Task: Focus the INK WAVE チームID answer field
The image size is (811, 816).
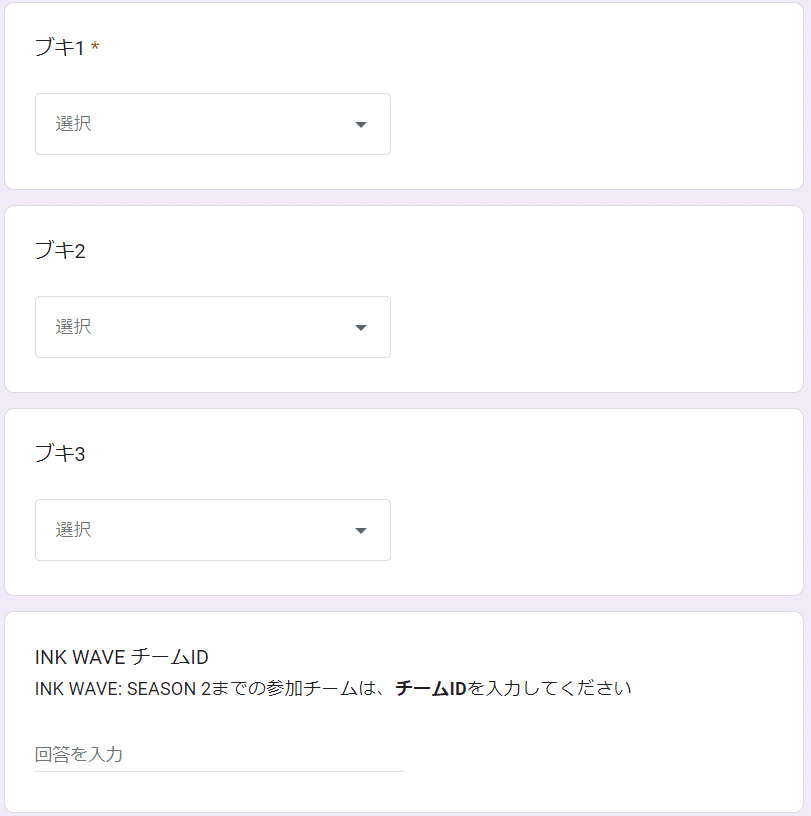Action: point(219,755)
